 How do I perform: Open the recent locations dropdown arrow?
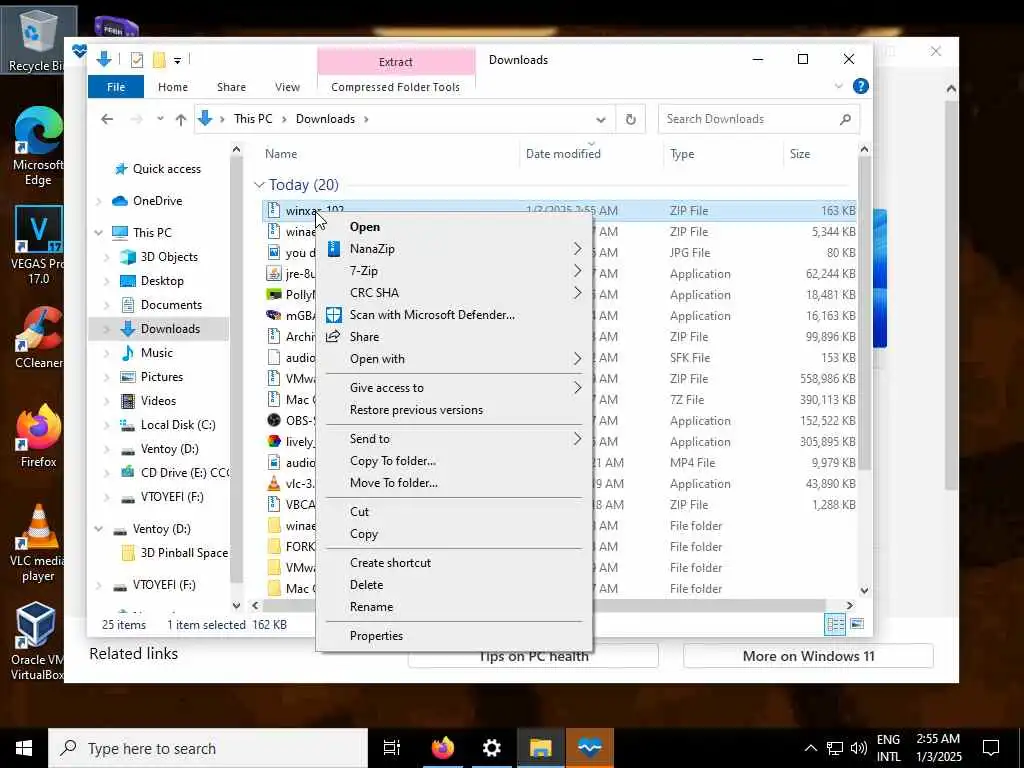(x=160, y=120)
